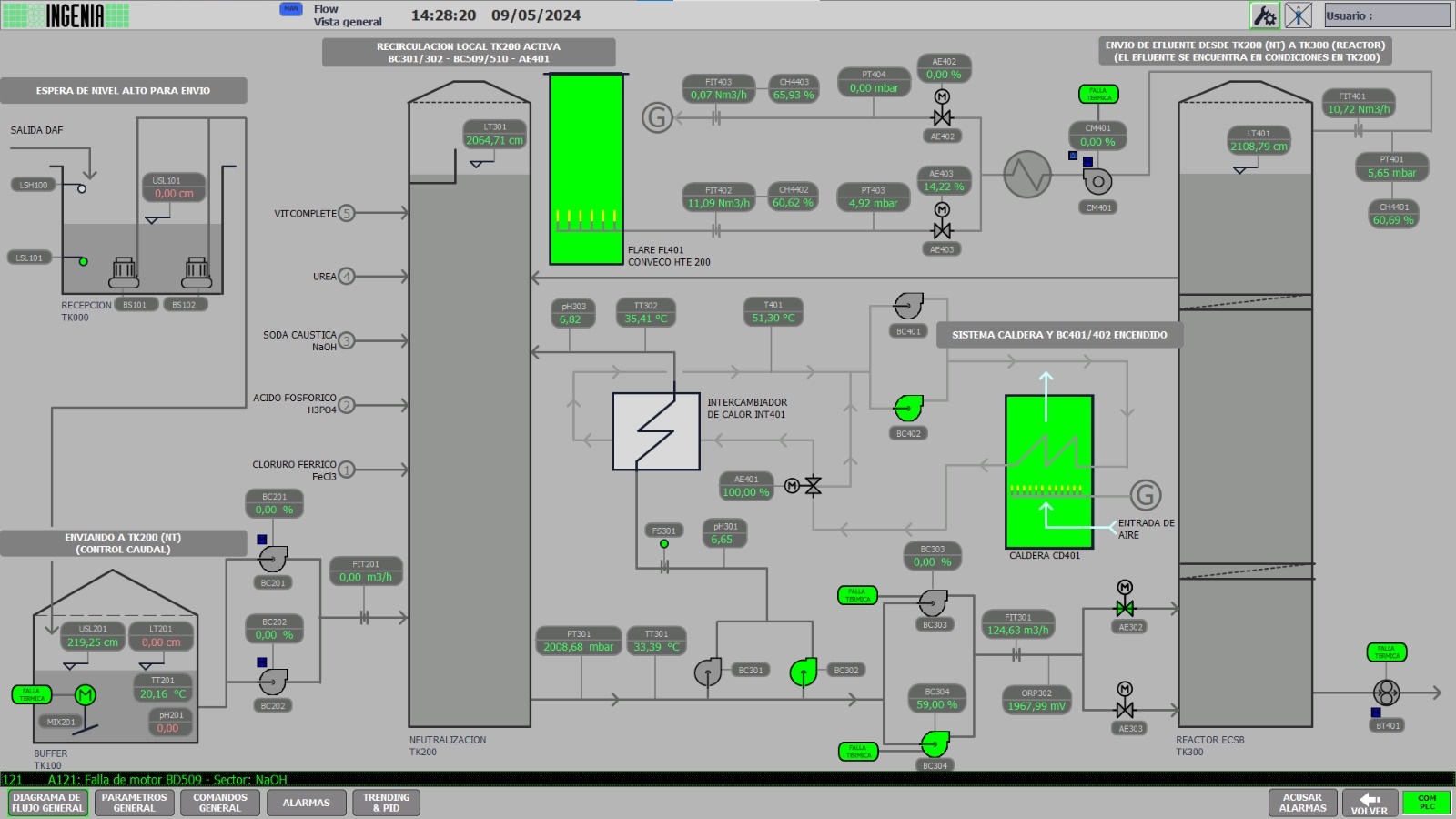1456x819 pixels.
Task: Switch to Parametros General screen
Action: point(135,803)
